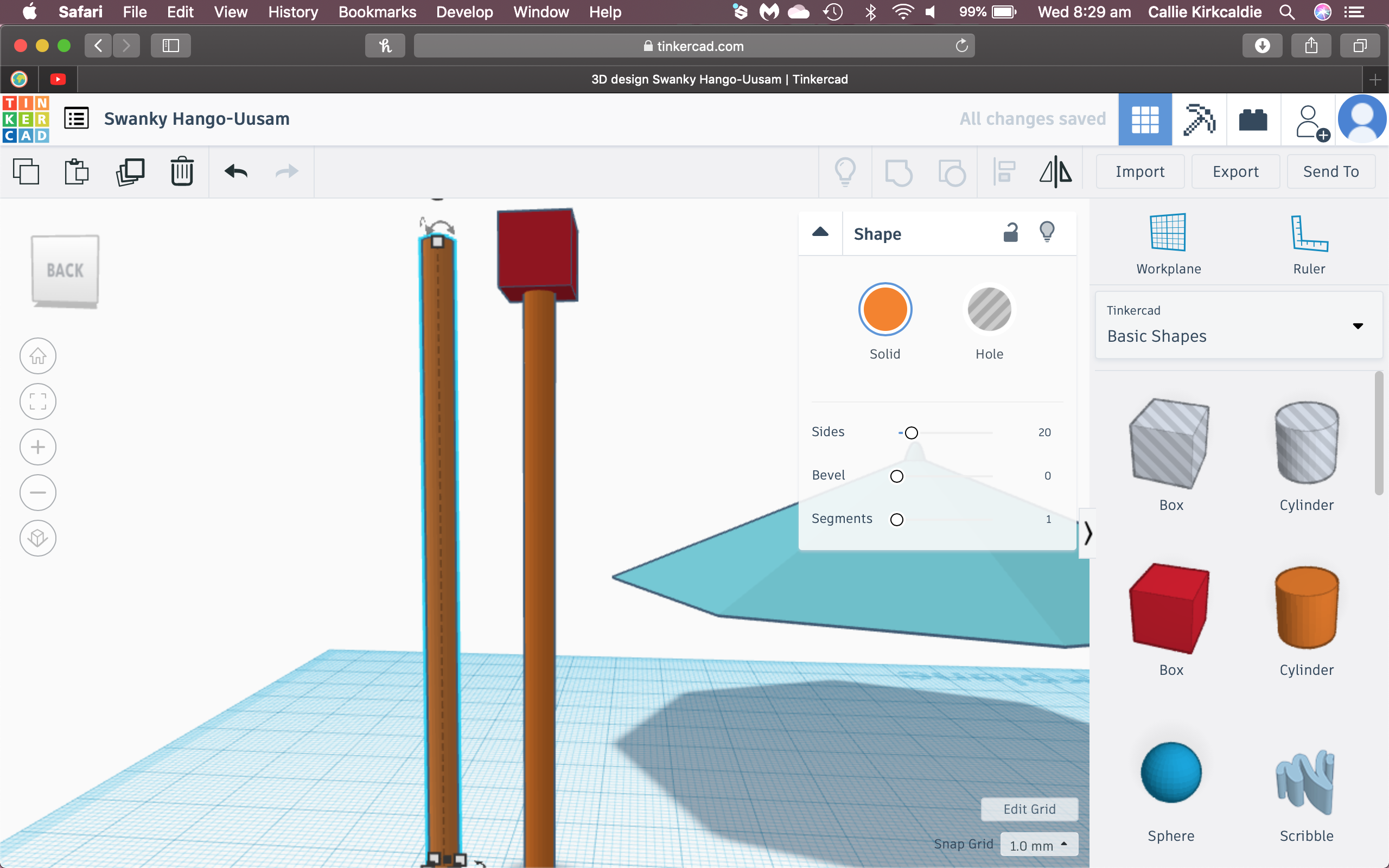The image size is (1389, 868).
Task: Switch to orthographic view cube icon
Action: tap(38, 538)
